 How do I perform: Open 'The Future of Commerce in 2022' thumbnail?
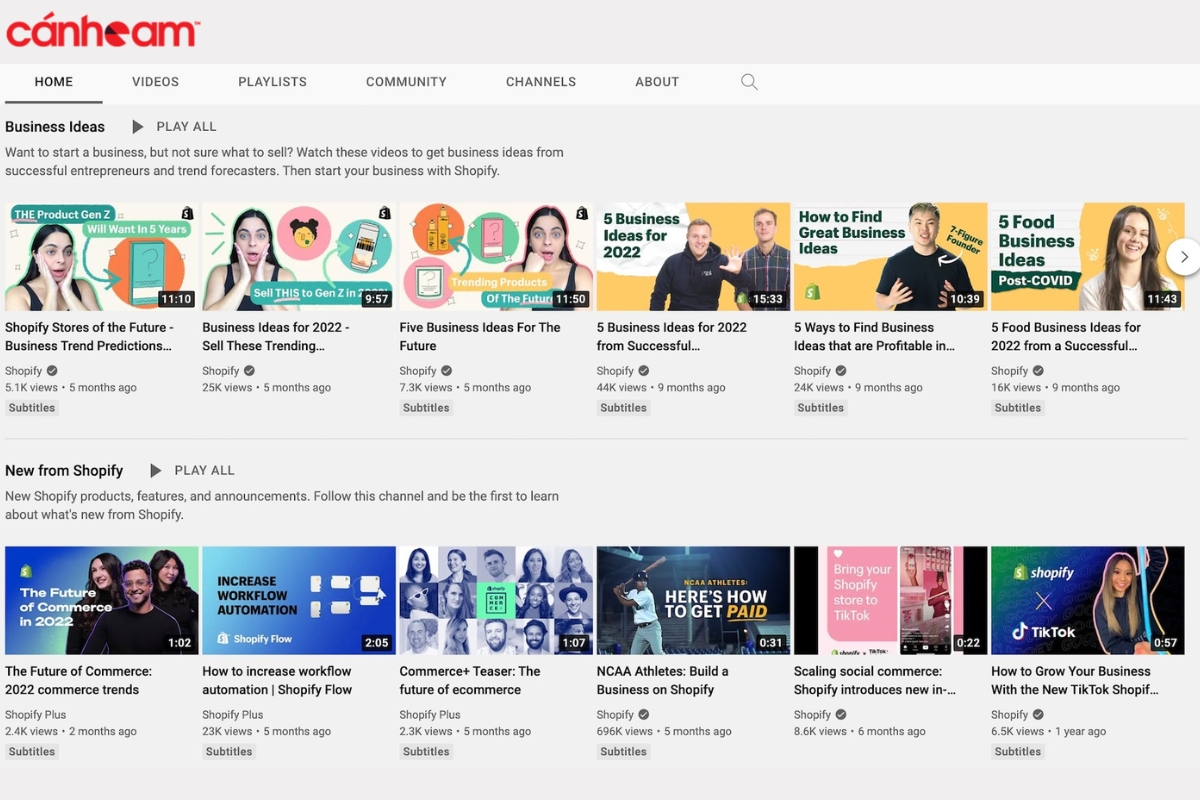(102, 600)
